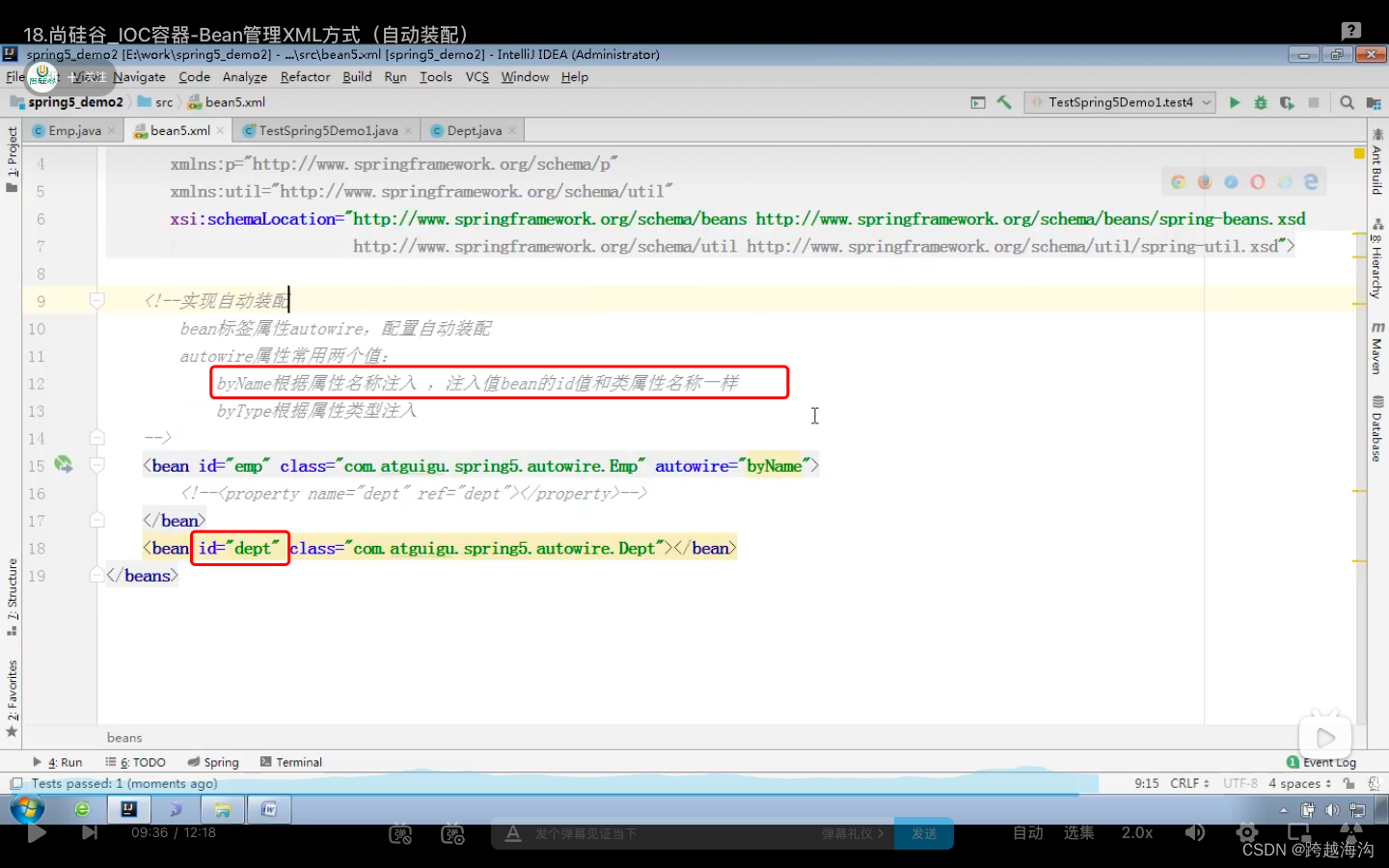The width and height of the screenshot is (1389, 868).
Task: Open the TestSpring5Demo1.test4 run configuration dropdown
Action: pos(1120,102)
